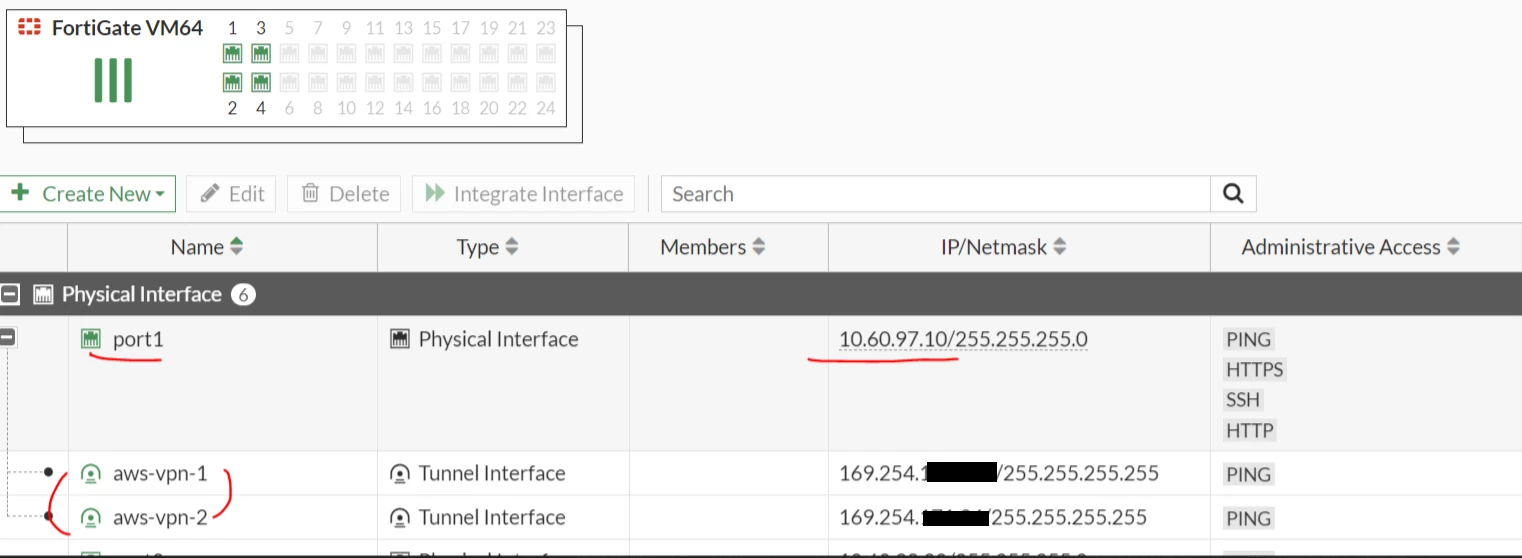Click the HTTPS access tag on port1
Image resolution: width=1522 pixels, height=558 pixels.
point(1255,370)
